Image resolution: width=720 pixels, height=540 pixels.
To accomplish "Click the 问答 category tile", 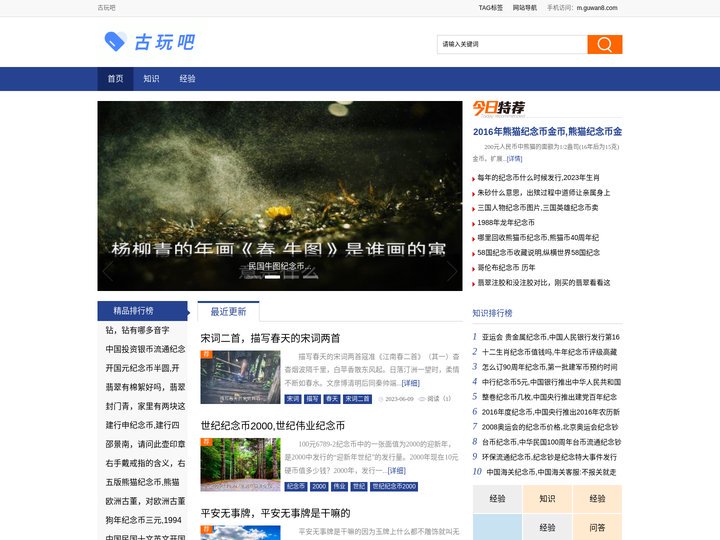I will [x=597, y=528].
